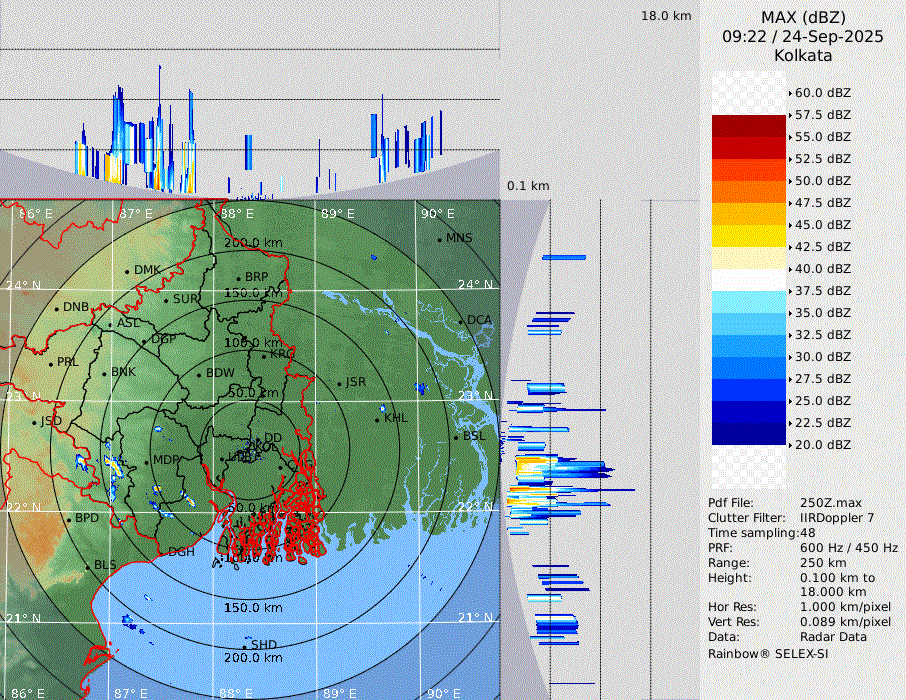Click the orange 47.5 dBZ legend color
Viewport: 906px width, 700px height.
coord(749,192)
